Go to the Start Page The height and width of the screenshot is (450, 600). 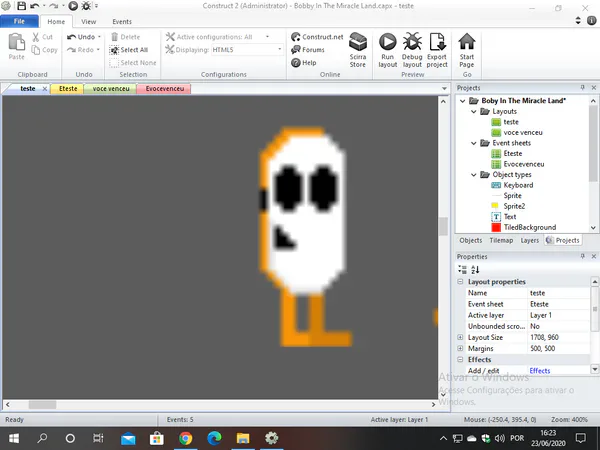(466, 50)
